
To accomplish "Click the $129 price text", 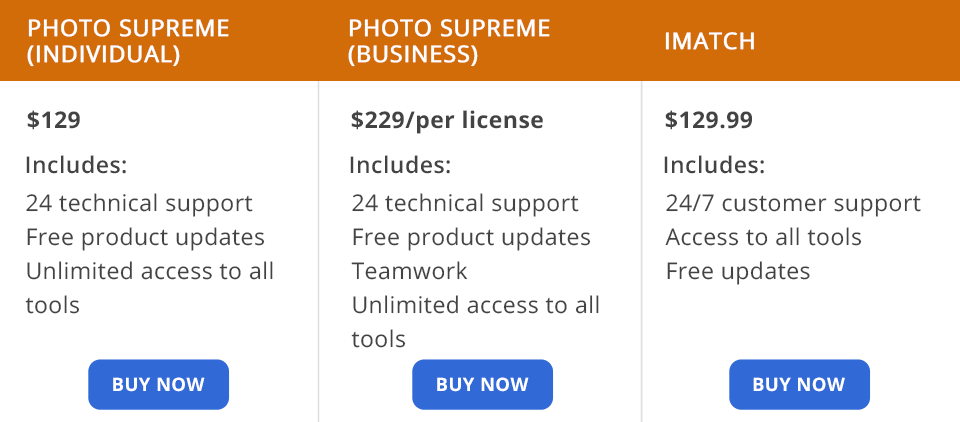I will pyautogui.click(x=54, y=121).
